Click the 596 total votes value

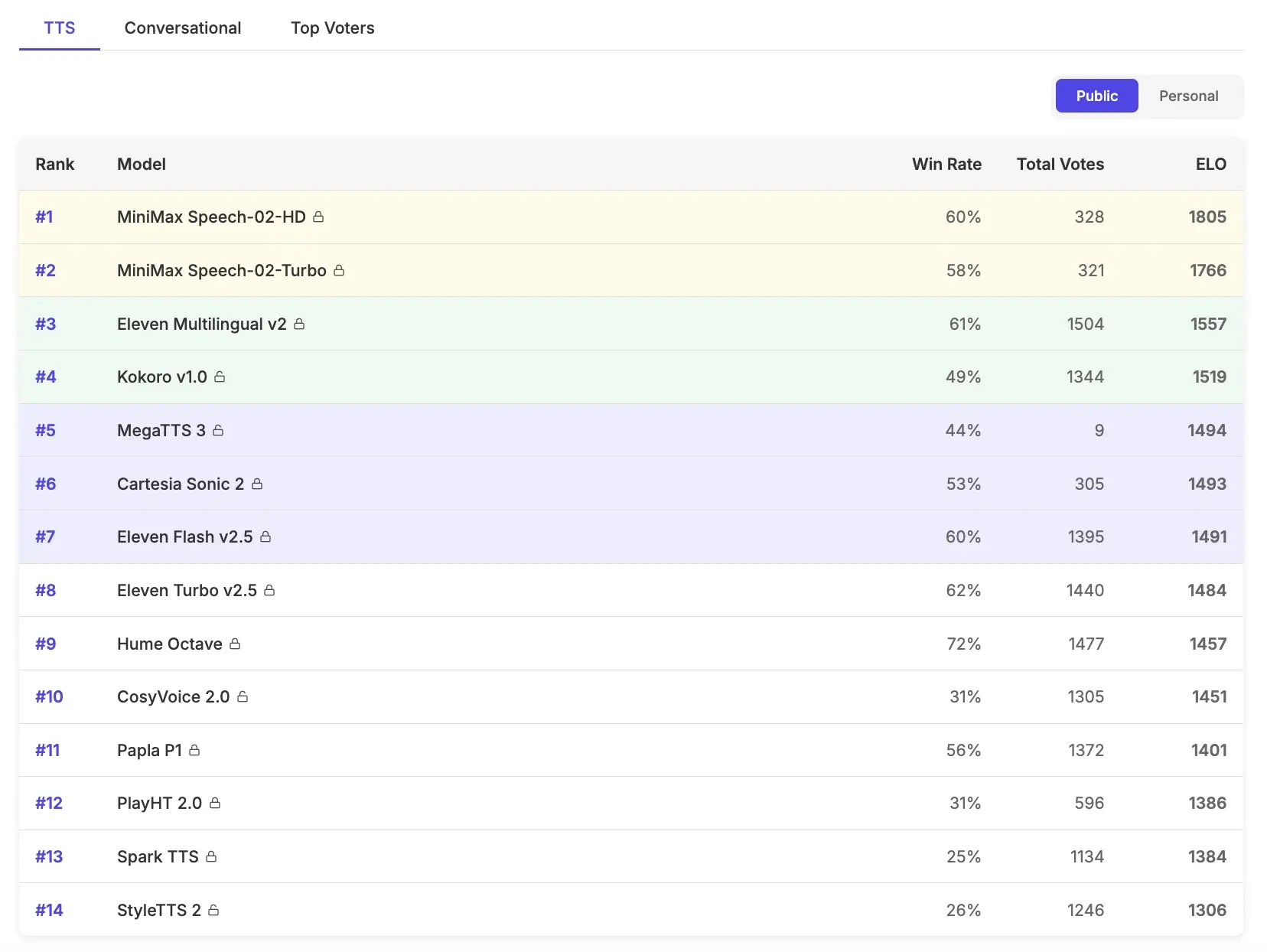(1089, 804)
